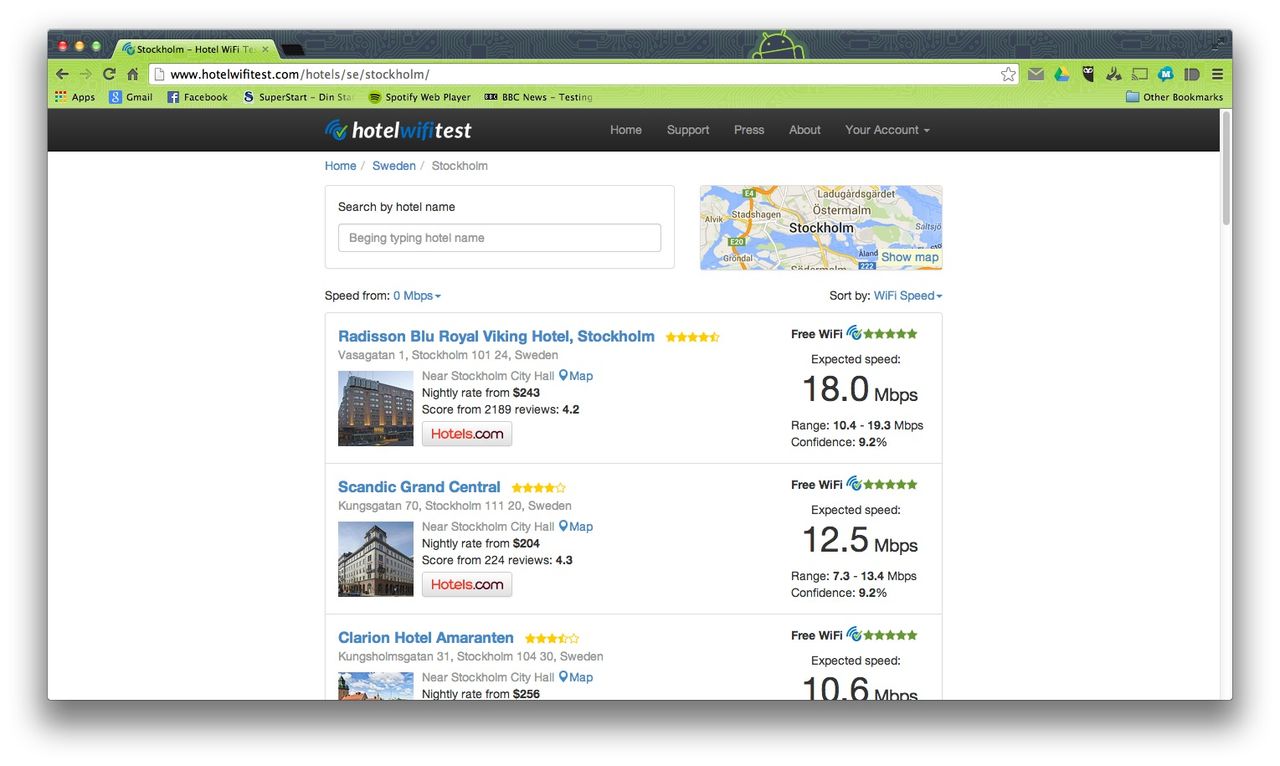This screenshot has height=766, width=1280.
Task: Open the SuperStart bookmark
Action: pos(299,97)
